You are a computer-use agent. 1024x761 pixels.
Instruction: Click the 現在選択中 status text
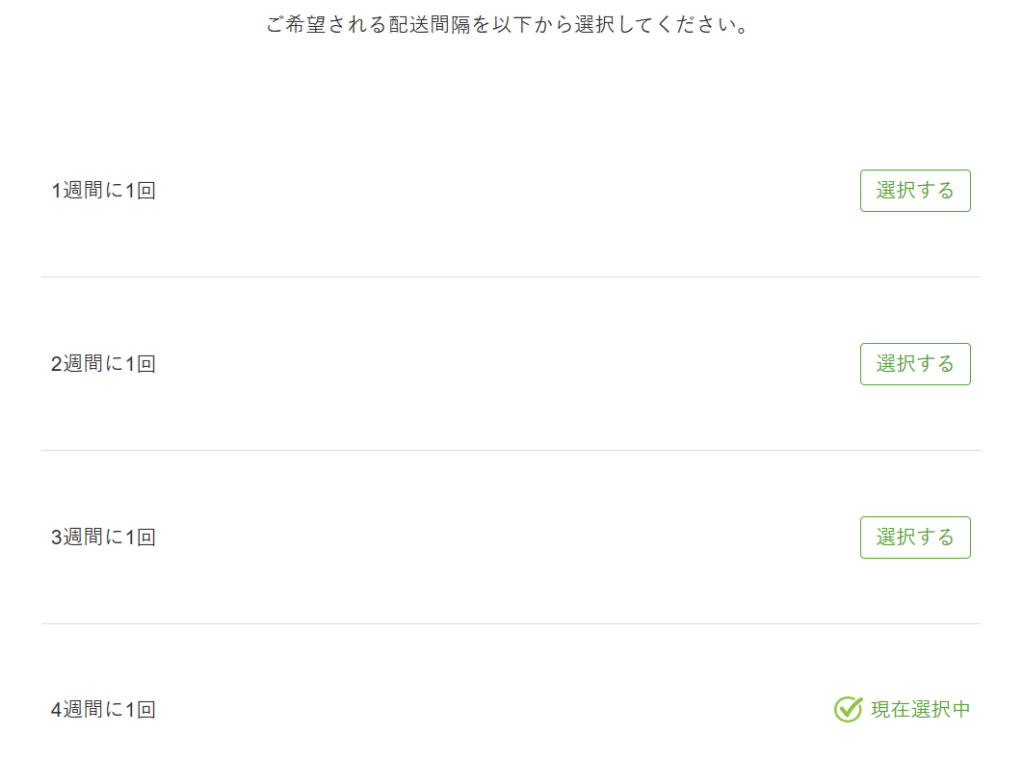(920, 710)
